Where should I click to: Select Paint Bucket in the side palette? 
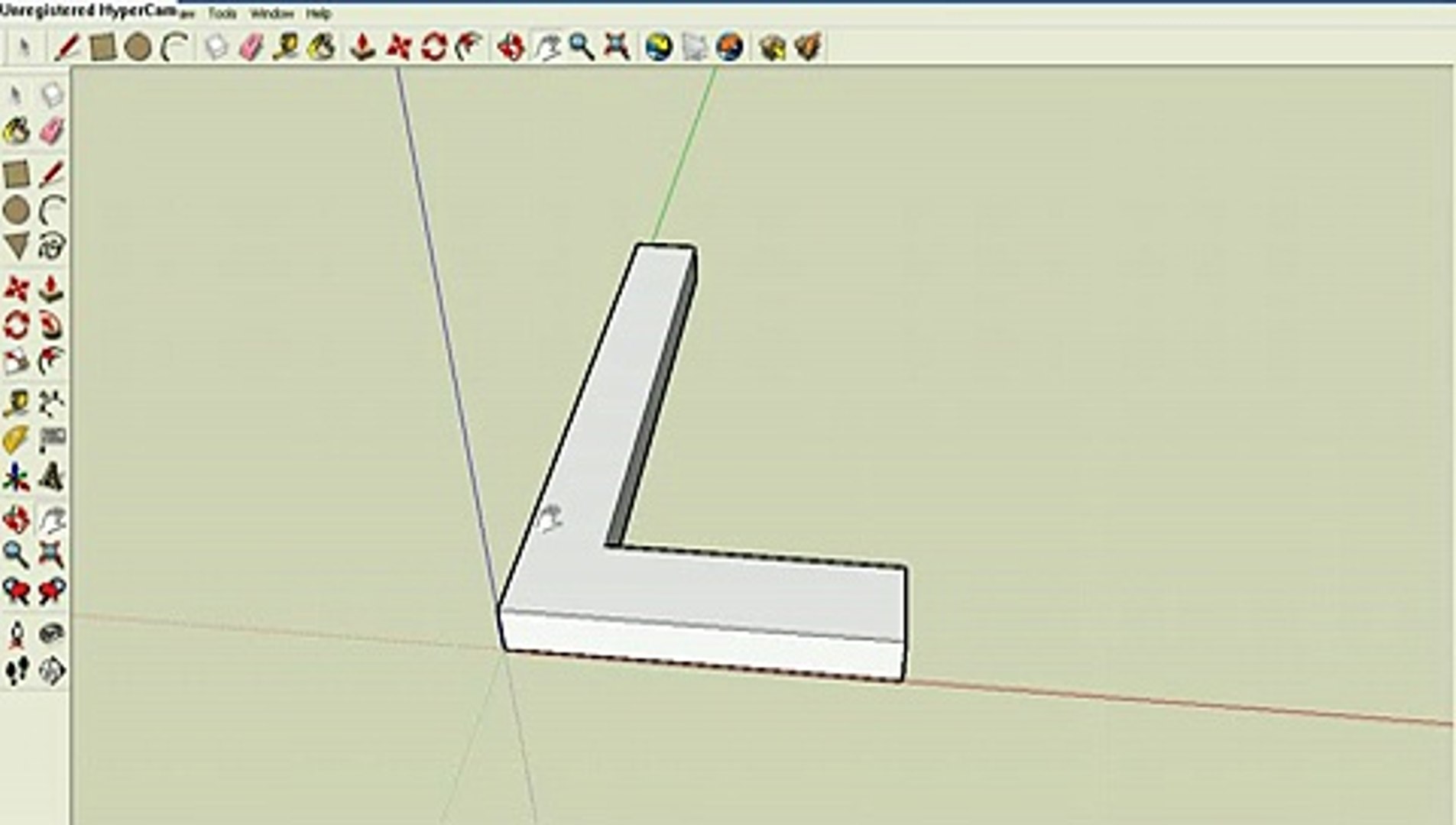[x=16, y=131]
